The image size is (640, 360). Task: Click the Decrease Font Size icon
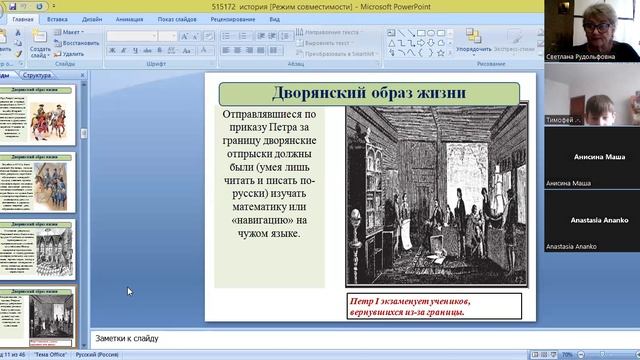pyautogui.click(x=196, y=36)
